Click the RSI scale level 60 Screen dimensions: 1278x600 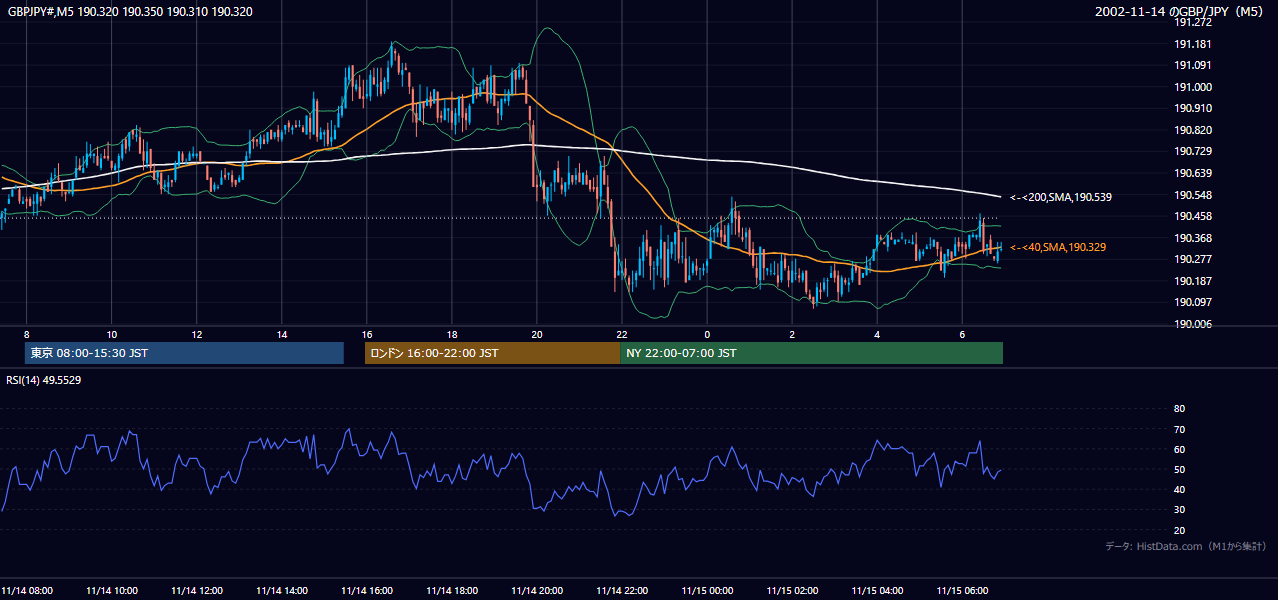point(1179,450)
